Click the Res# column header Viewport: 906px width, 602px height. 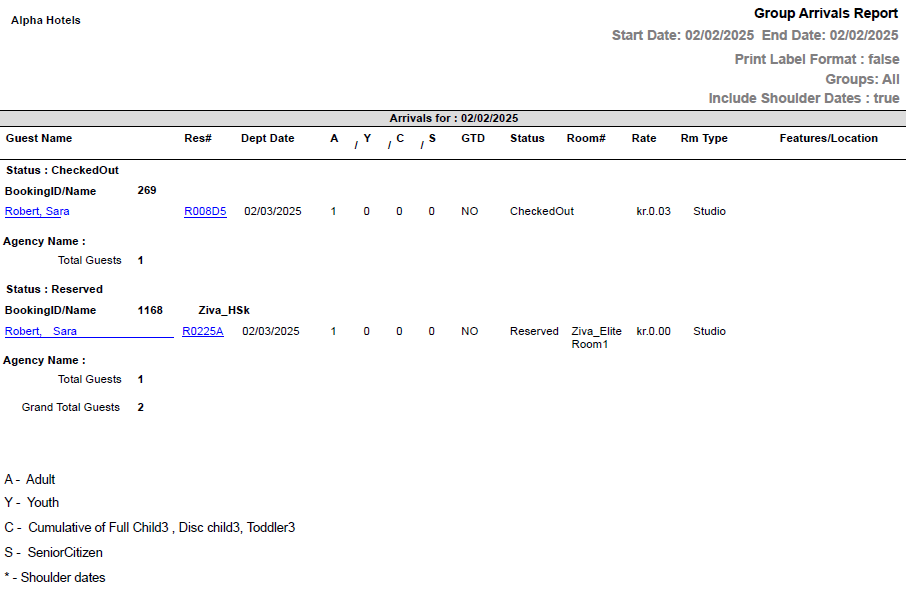tap(198, 138)
